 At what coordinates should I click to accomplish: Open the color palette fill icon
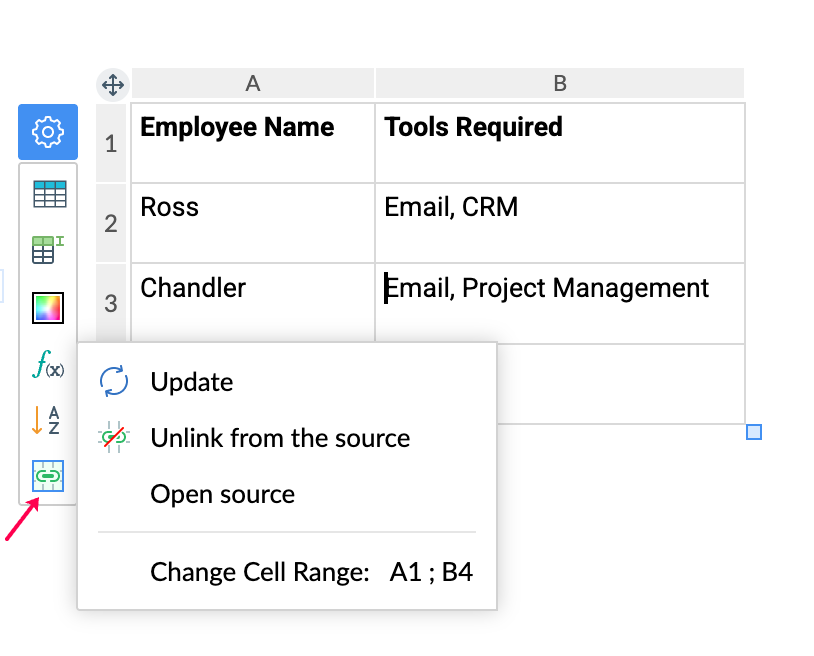48,308
